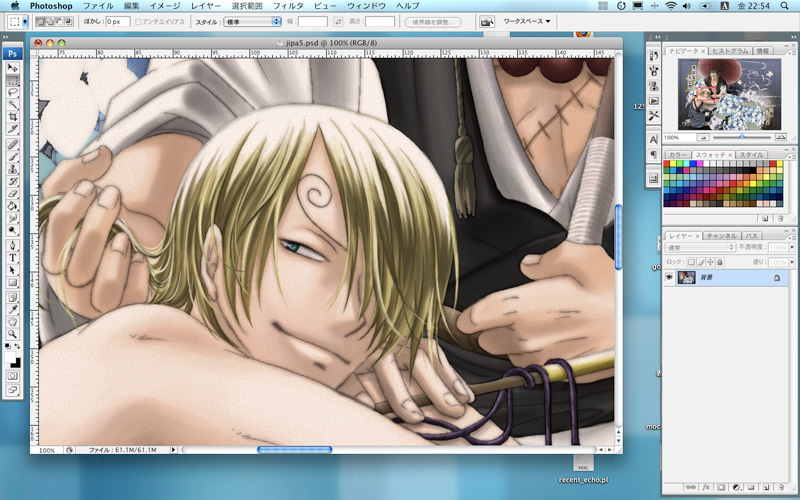Open the ファイル menu
800x500 pixels.
click(97, 6)
